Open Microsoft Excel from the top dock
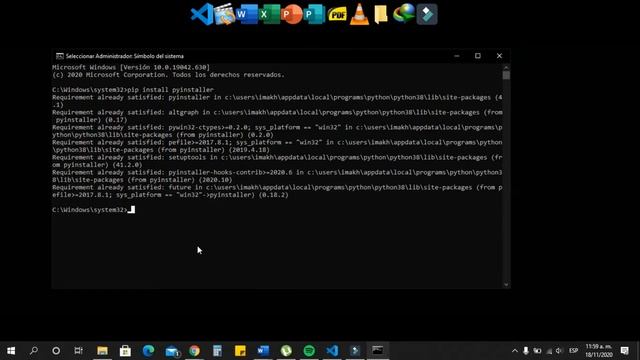 point(270,14)
